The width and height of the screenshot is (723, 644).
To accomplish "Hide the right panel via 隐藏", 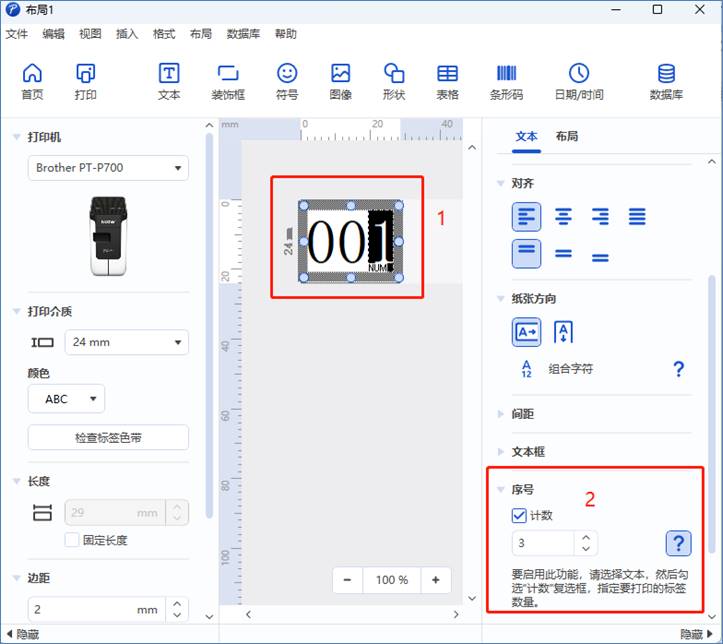I will coord(697,634).
